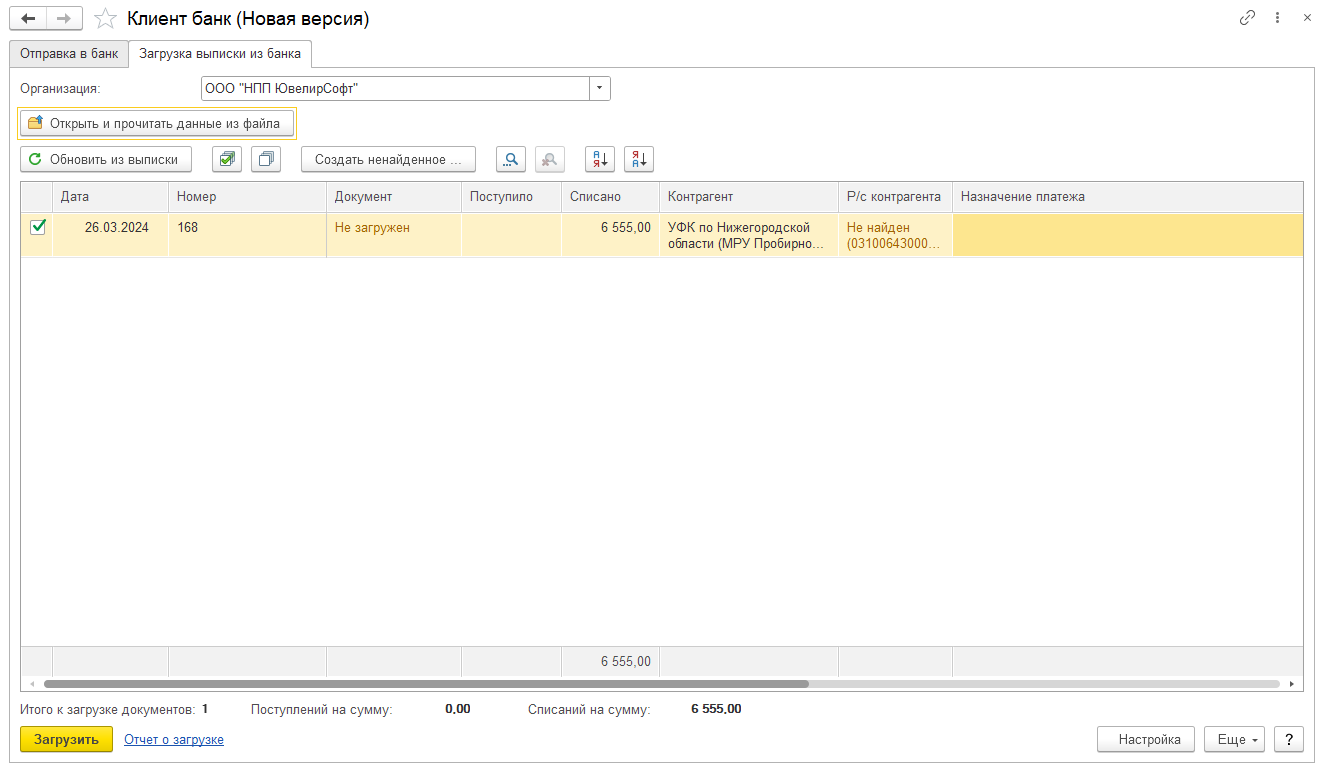Screen dimensions: 1320x771
Task: Open the find magnifier icon
Action: pyautogui.click(x=511, y=159)
